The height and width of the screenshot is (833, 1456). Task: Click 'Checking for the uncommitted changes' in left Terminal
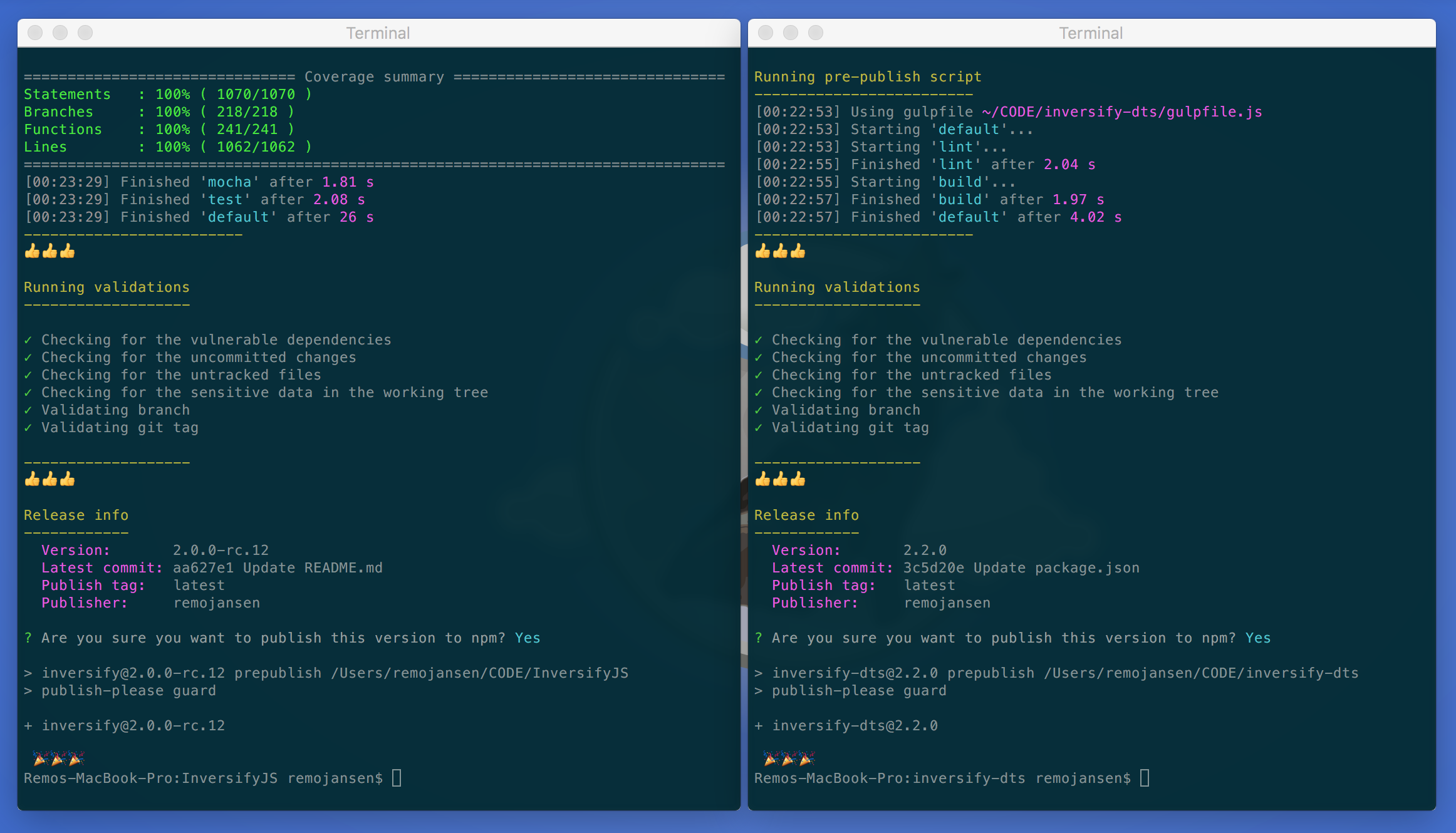[x=190, y=358]
